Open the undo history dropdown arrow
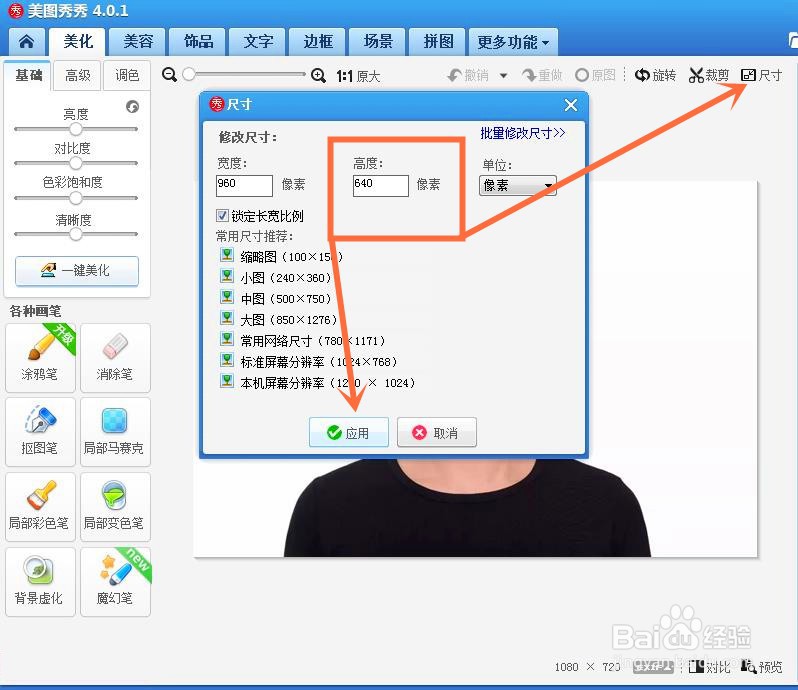Screen dimensions: 798x690 tap(503, 76)
